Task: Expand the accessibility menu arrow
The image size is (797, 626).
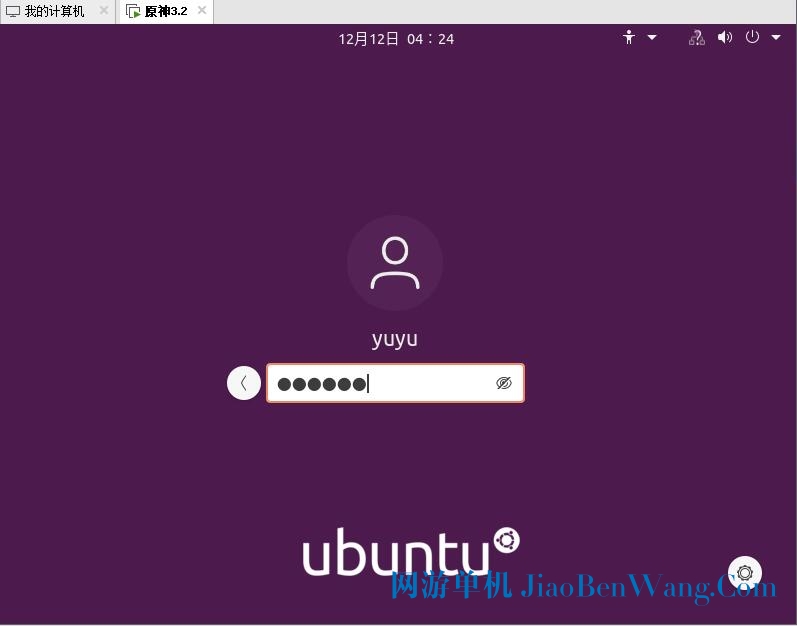Action: point(652,38)
